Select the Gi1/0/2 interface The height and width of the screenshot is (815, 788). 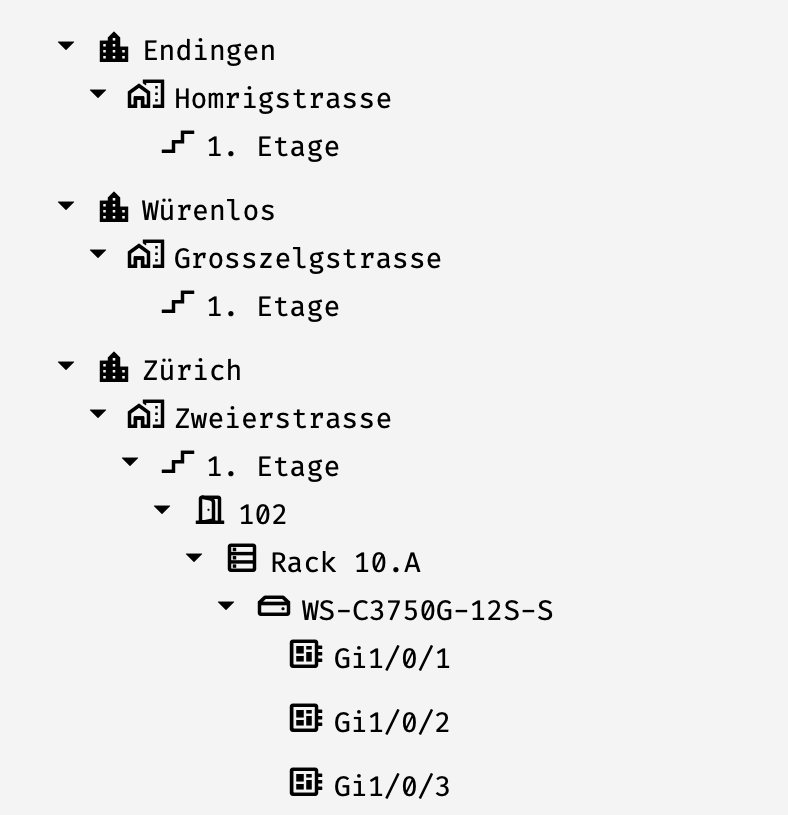[x=391, y=722]
